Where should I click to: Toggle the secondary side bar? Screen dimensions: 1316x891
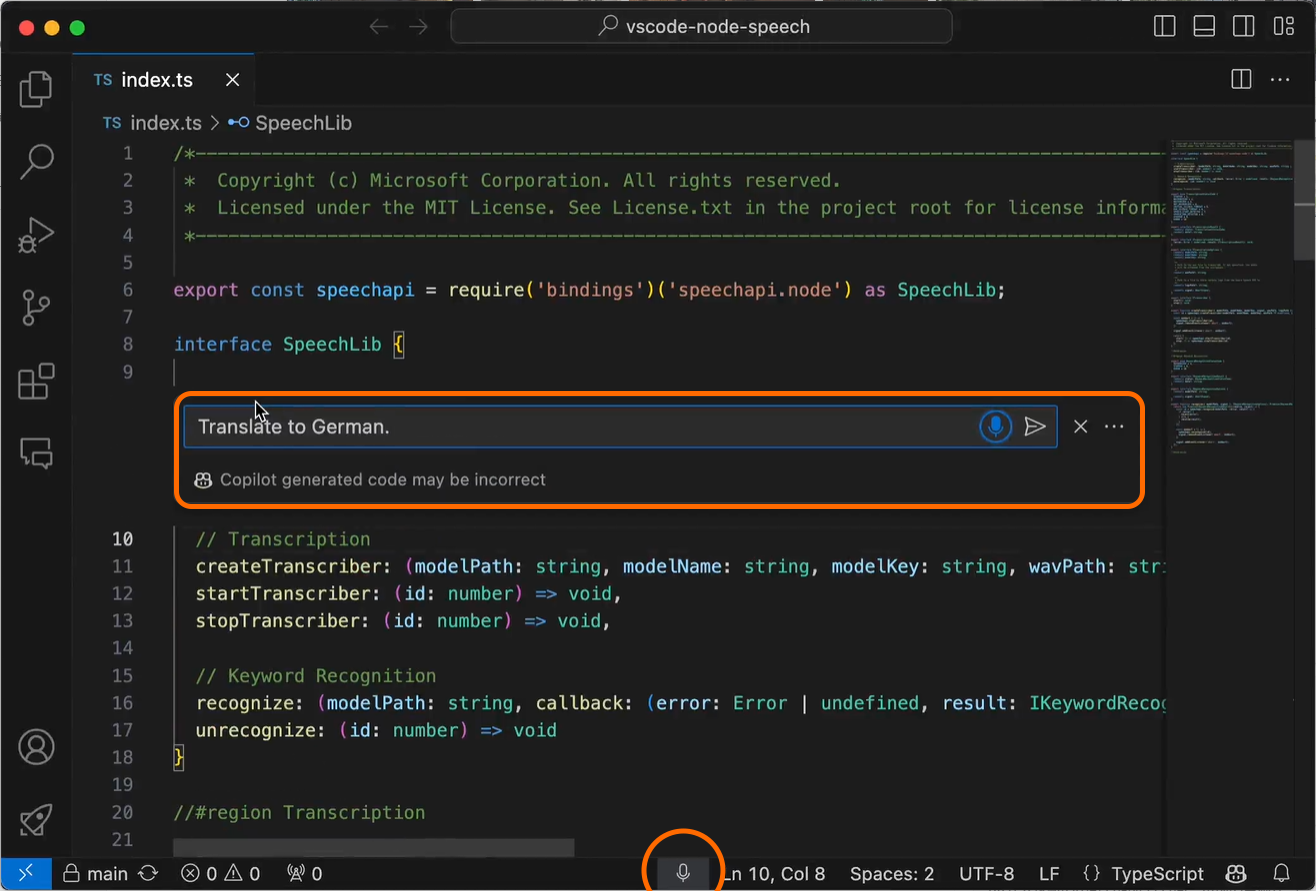1243,26
